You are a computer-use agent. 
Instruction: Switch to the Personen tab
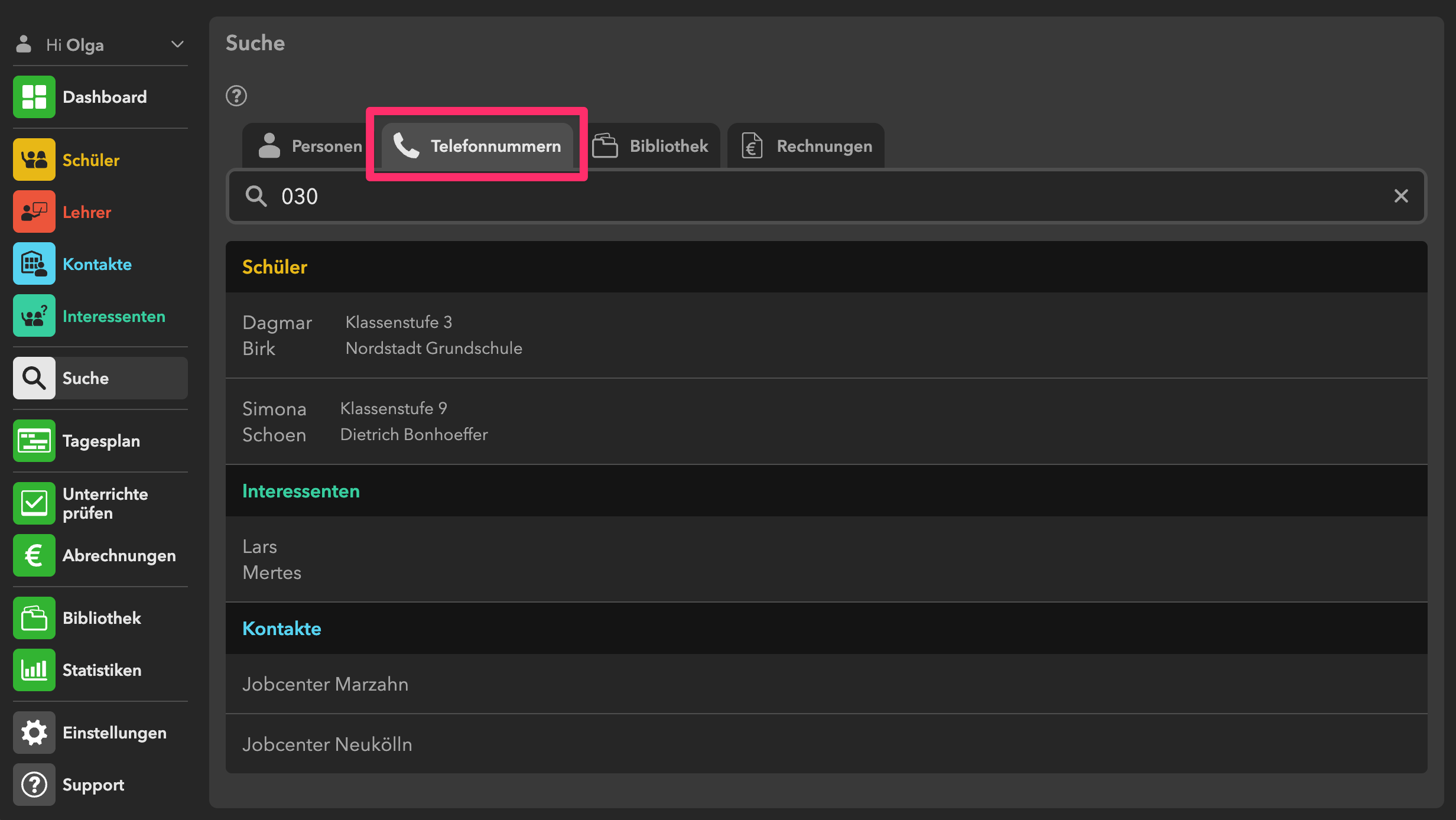[310, 146]
